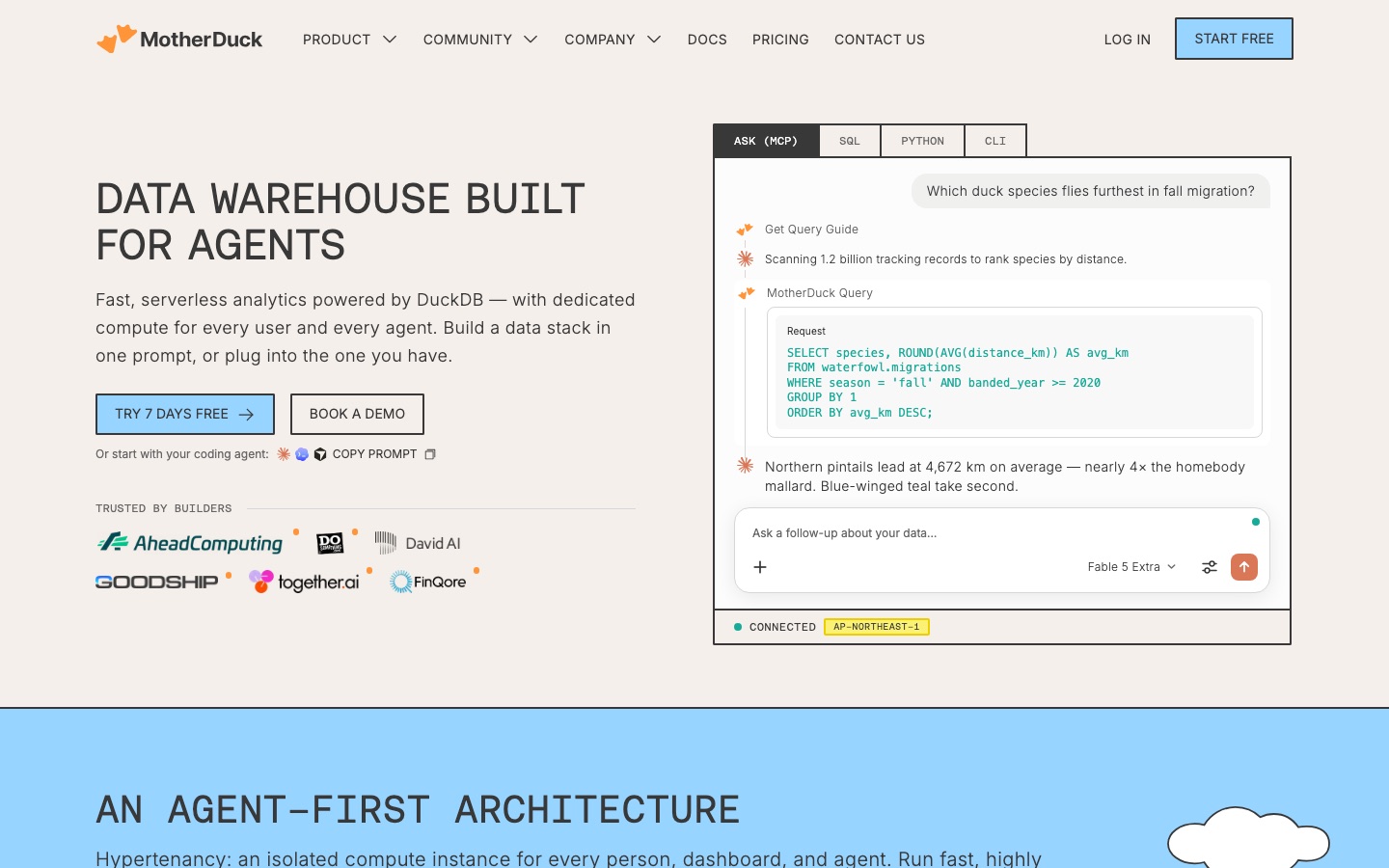Click the GOODSHIP logo

click(156, 582)
